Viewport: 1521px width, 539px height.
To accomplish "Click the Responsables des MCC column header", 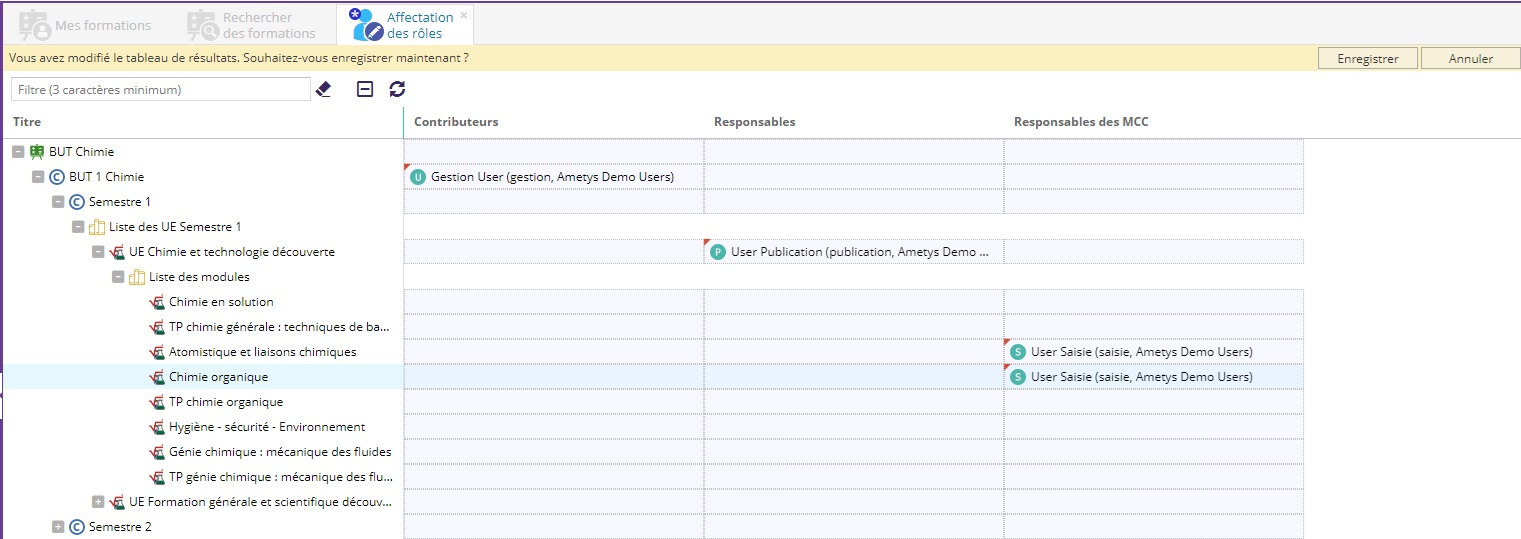I will [x=1154, y=122].
